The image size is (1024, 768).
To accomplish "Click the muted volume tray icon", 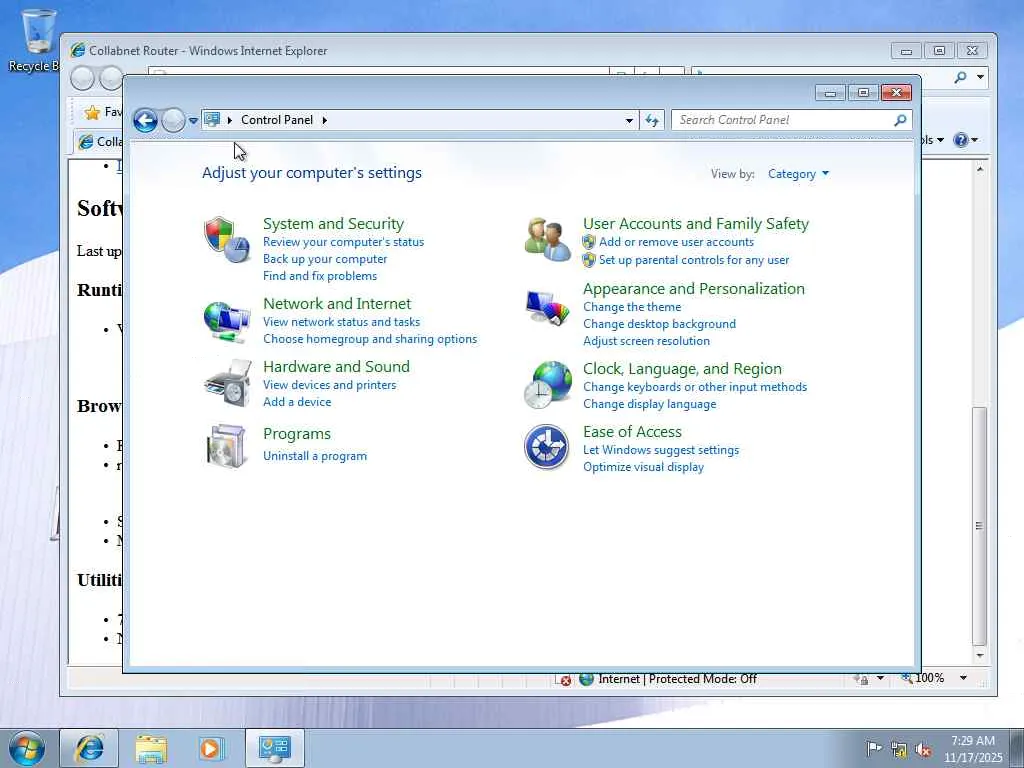I will [x=923, y=749].
